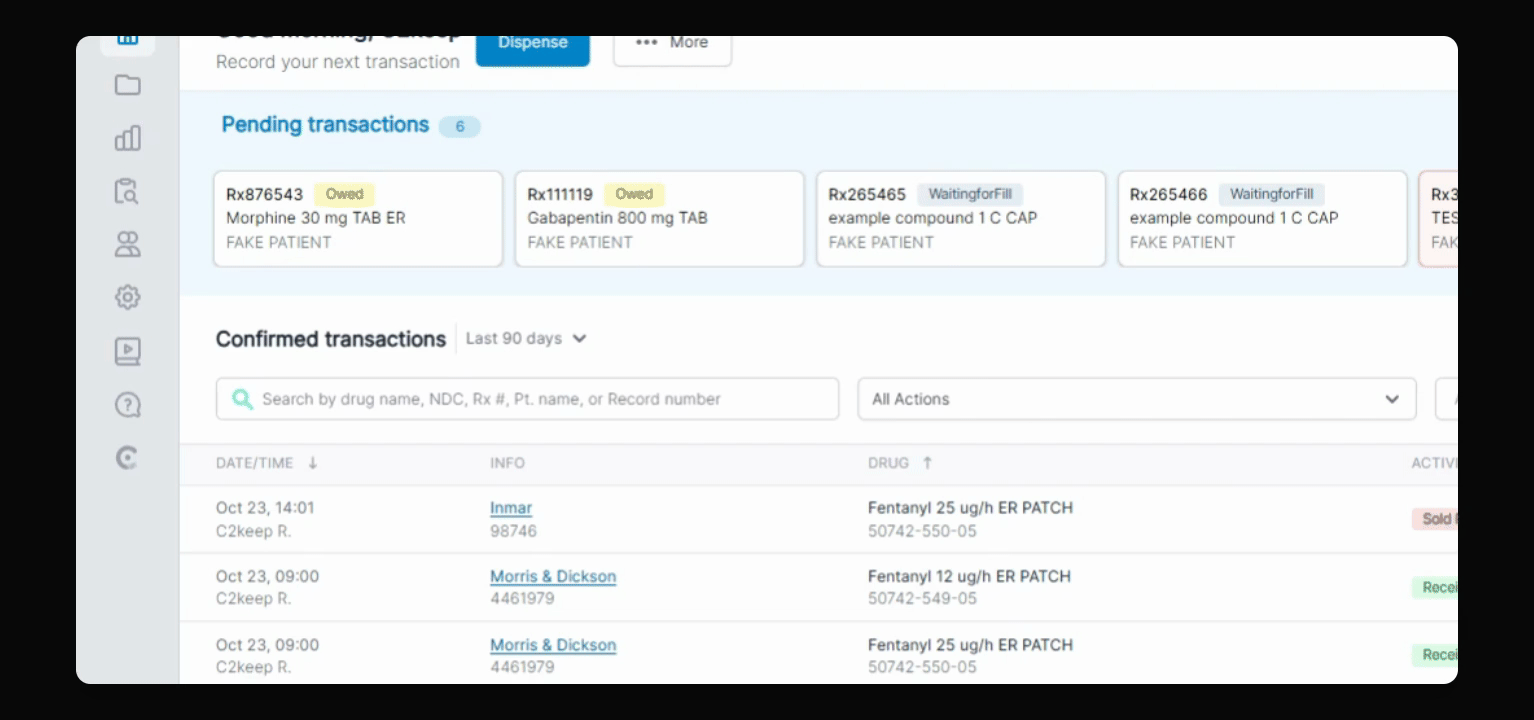Open the folder icon in the sidebar
Screen dimensions: 1534x720
pos(128,85)
